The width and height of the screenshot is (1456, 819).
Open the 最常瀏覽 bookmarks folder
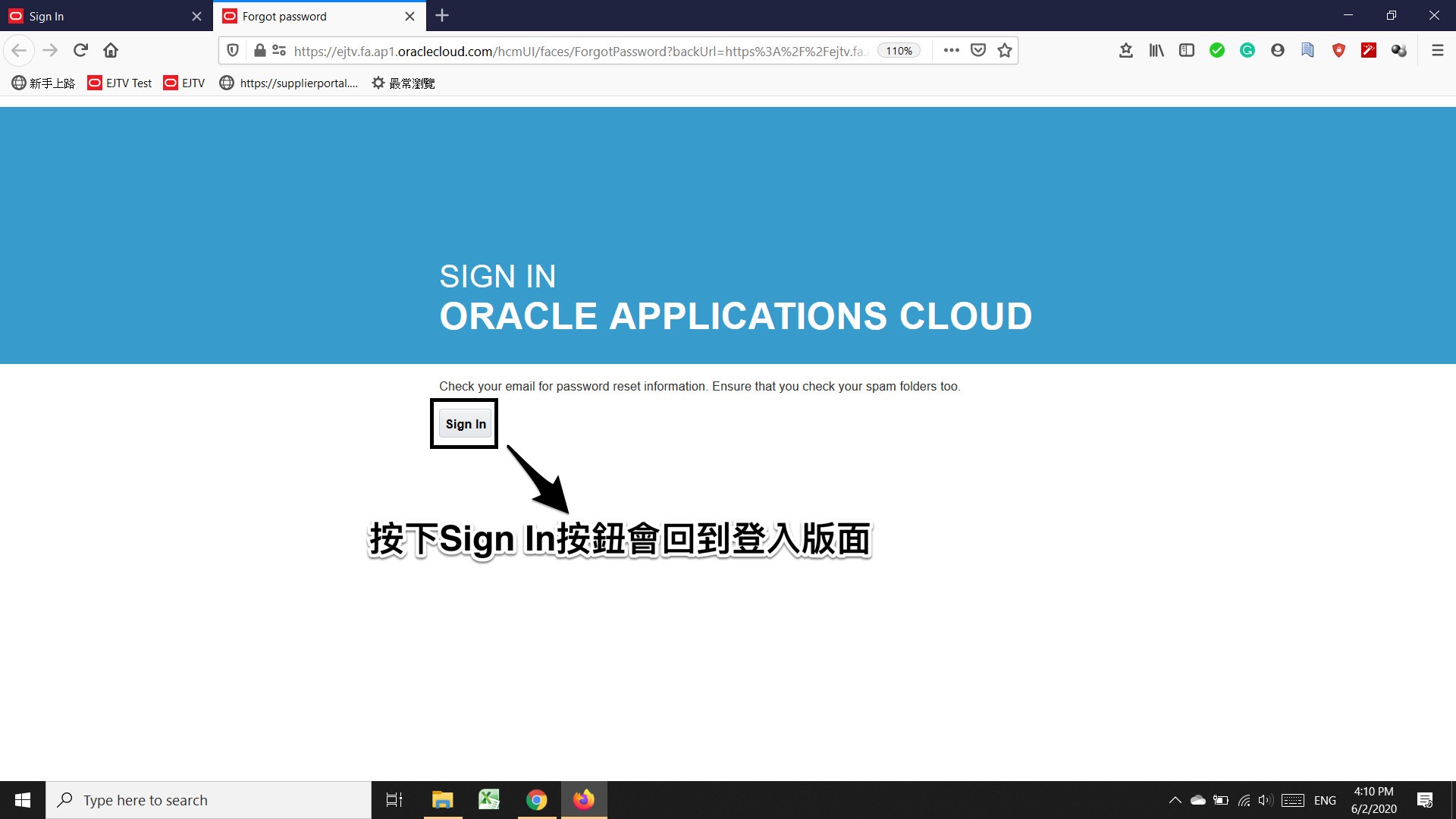point(403,83)
